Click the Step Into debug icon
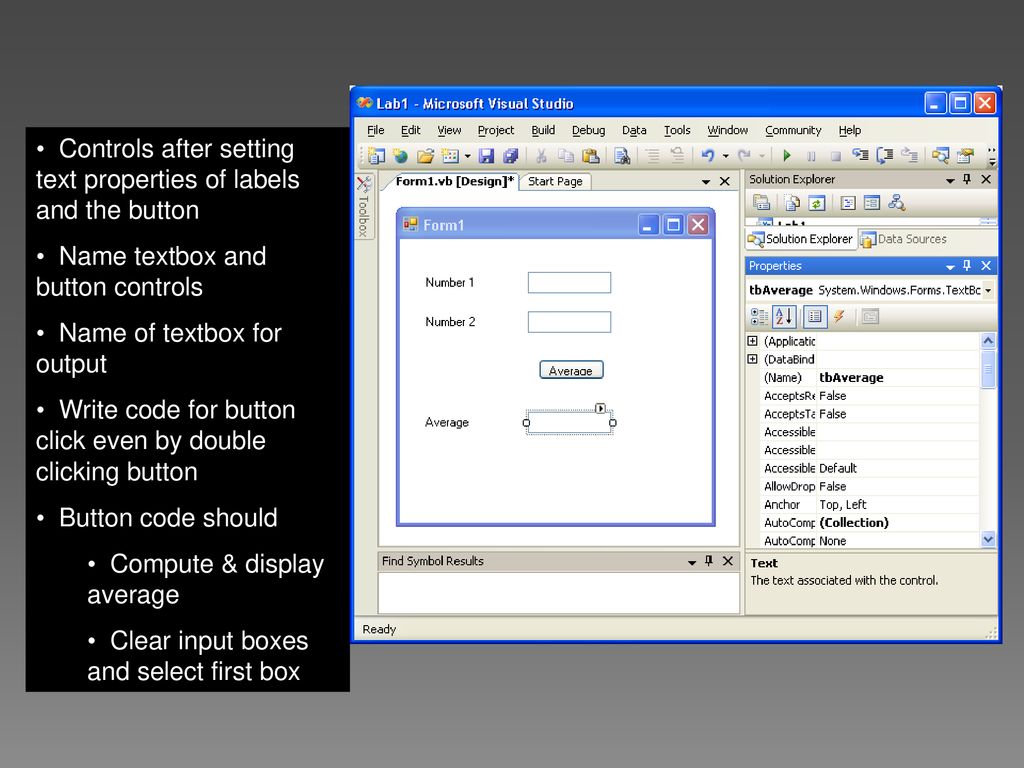The image size is (1024, 768). pyautogui.click(x=861, y=155)
